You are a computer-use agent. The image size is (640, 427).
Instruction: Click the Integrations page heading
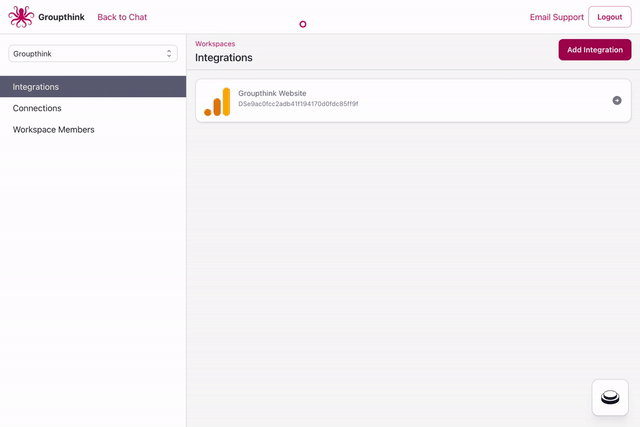(x=224, y=58)
